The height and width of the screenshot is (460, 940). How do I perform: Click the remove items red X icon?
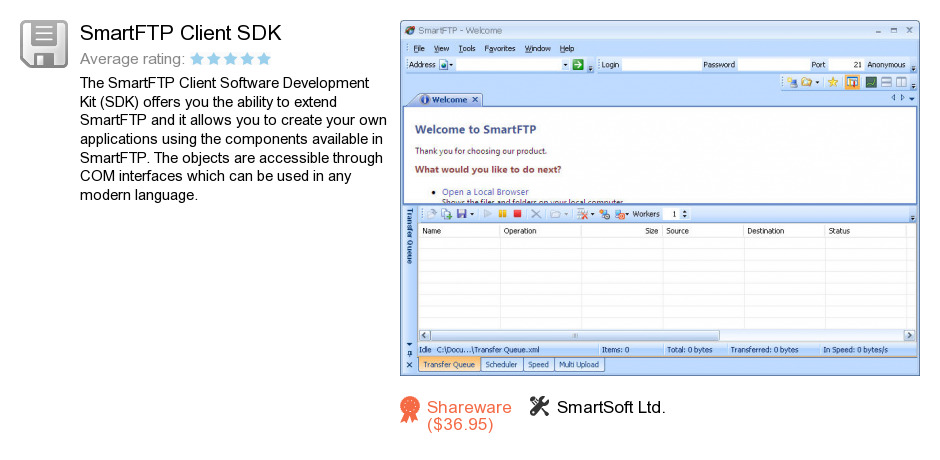582,214
